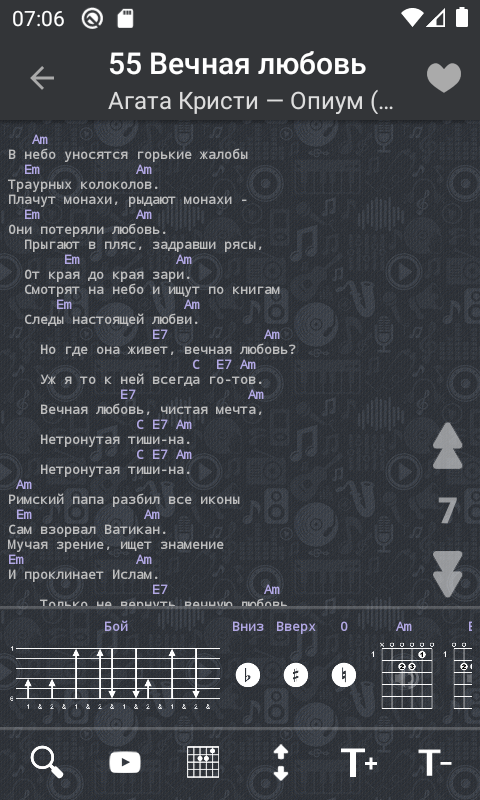Image resolution: width=480 pixels, height=800 pixels.
Task: Open the search magnifier icon
Action: (x=47, y=762)
